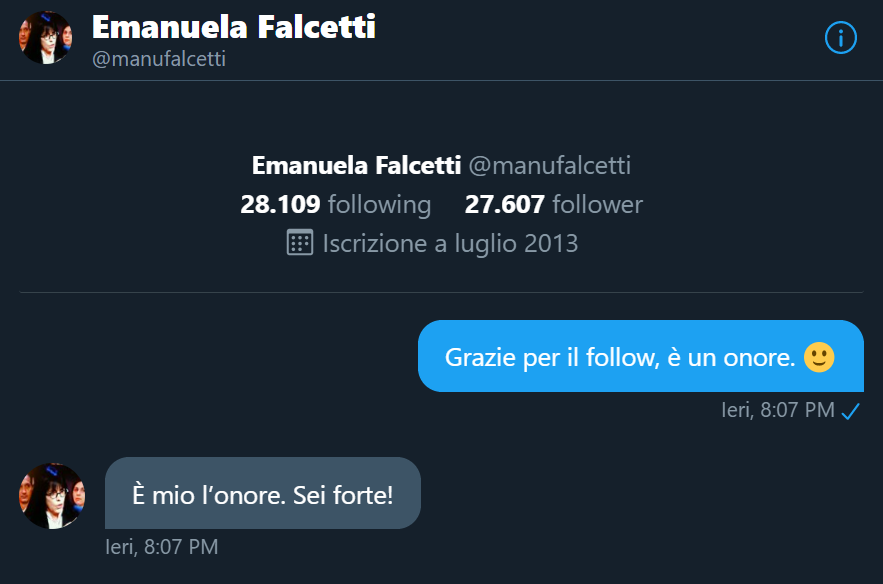Click the @manufalcetti handle under the header name

click(x=159, y=59)
